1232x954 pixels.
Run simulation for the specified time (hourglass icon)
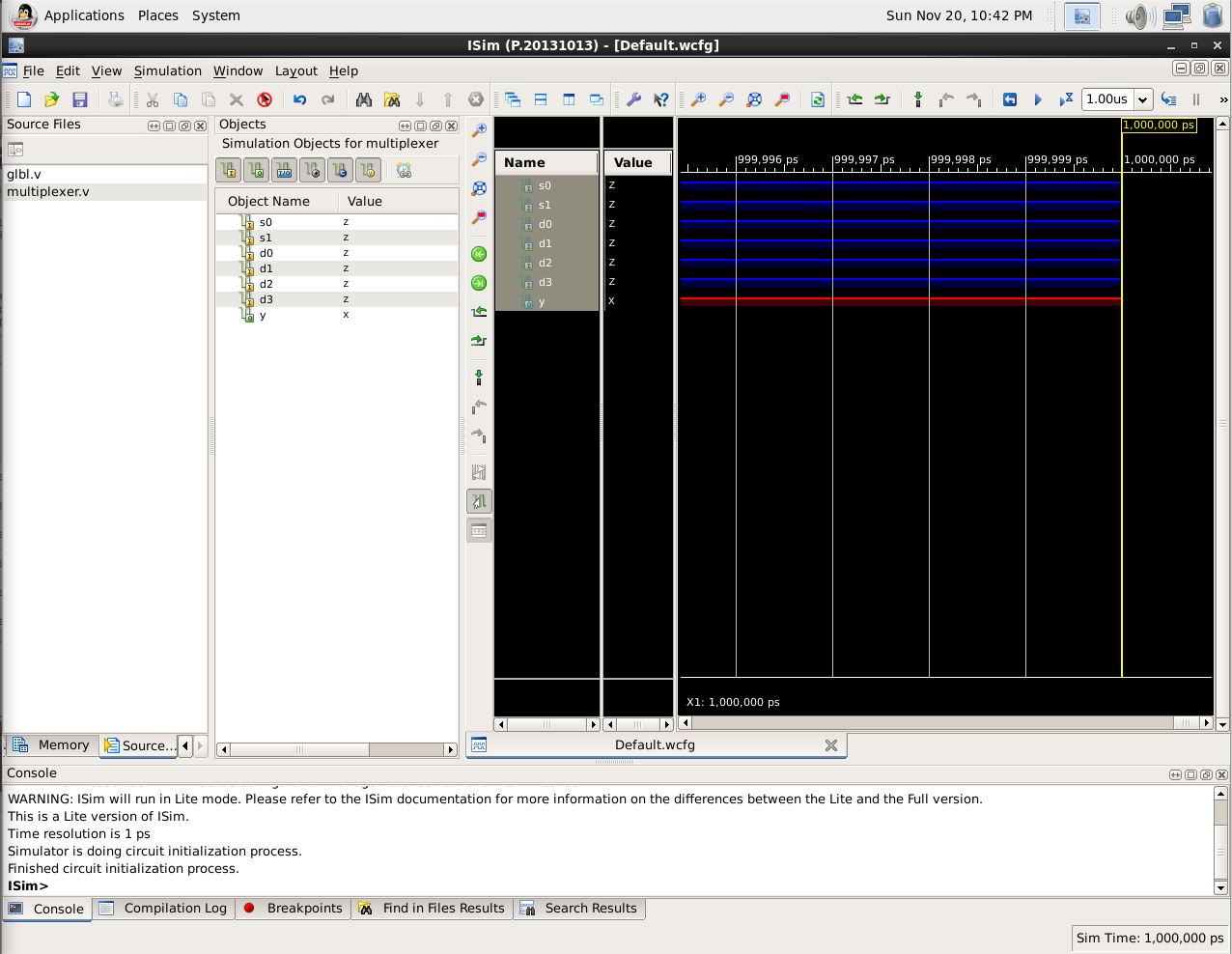tap(1066, 99)
